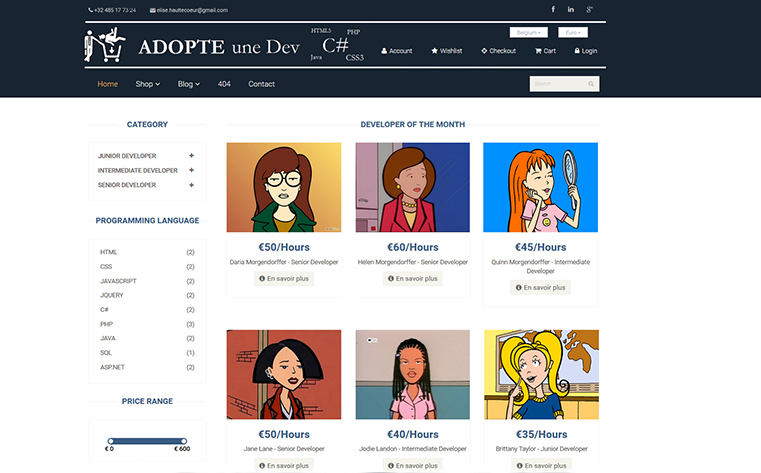The width and height of the screenshot is (761, 473).
Task: Open the LinkedIn social icon
Action: (x=571, y=9)
